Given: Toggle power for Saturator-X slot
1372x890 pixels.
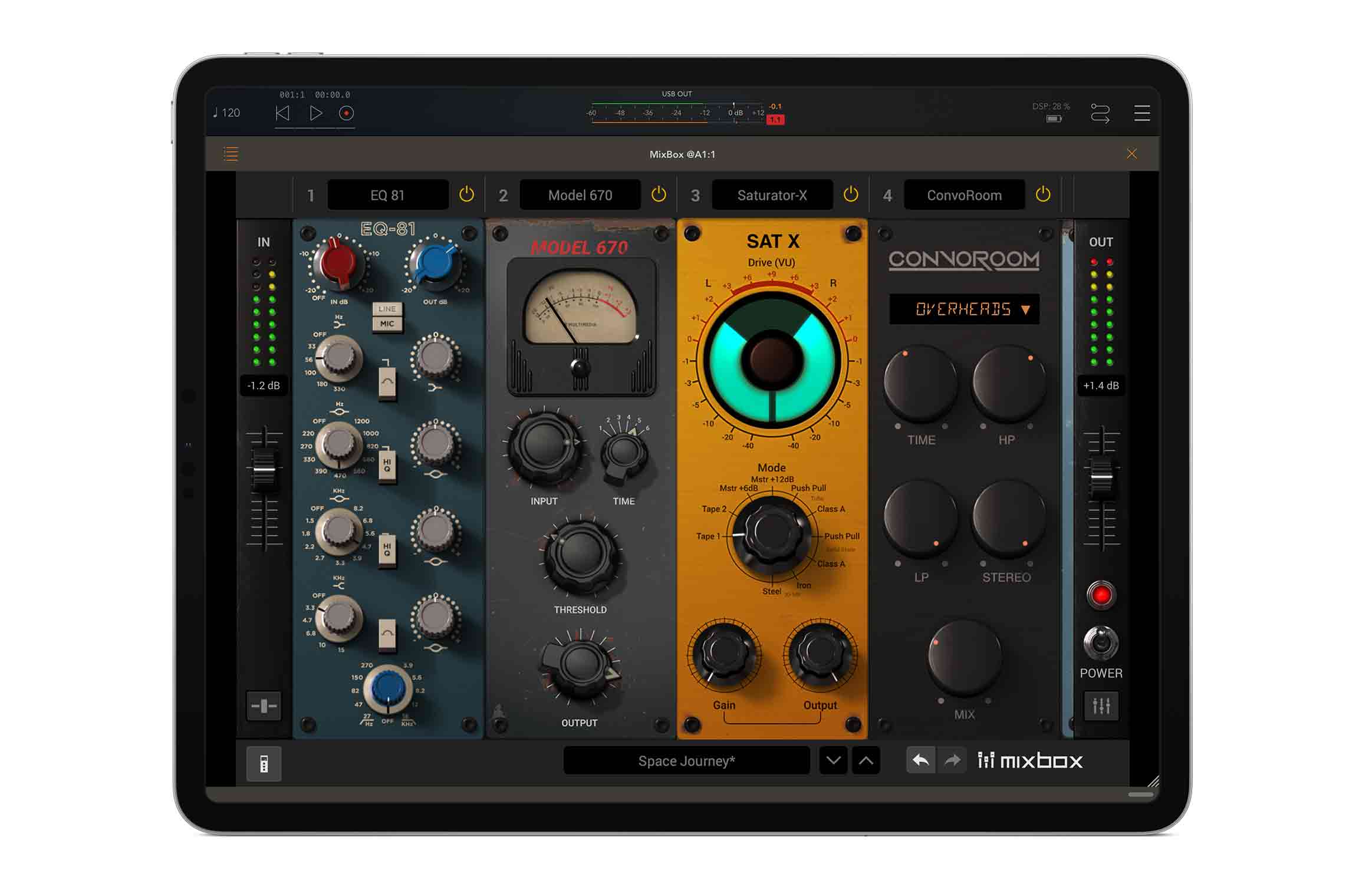Looking at the screenshot, I should tap(851, 194).
